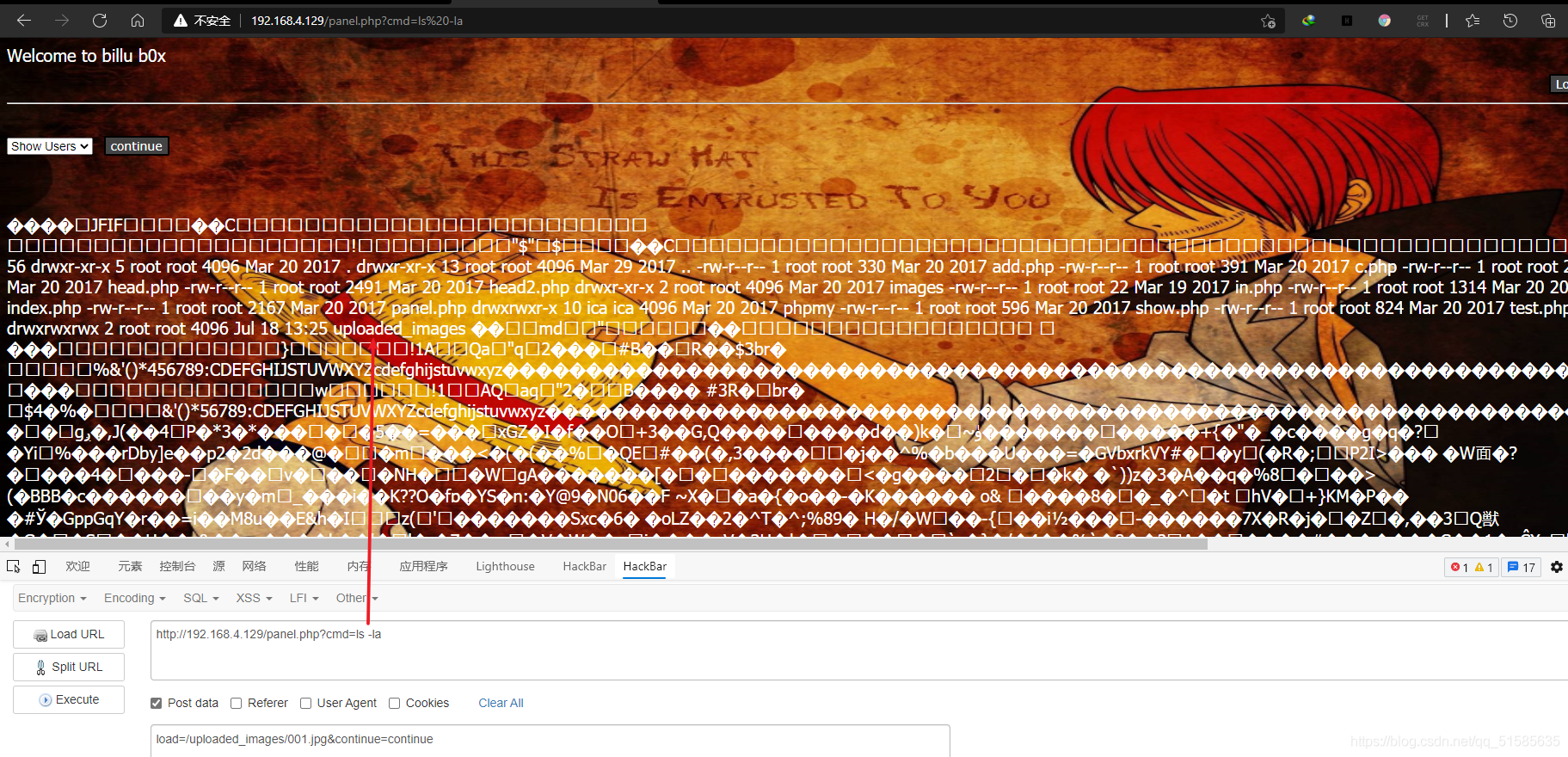Switch to the Lighthouse DevTools tab
The height and width of the screenshot is (757, 1568).
(x=505, y=566)
